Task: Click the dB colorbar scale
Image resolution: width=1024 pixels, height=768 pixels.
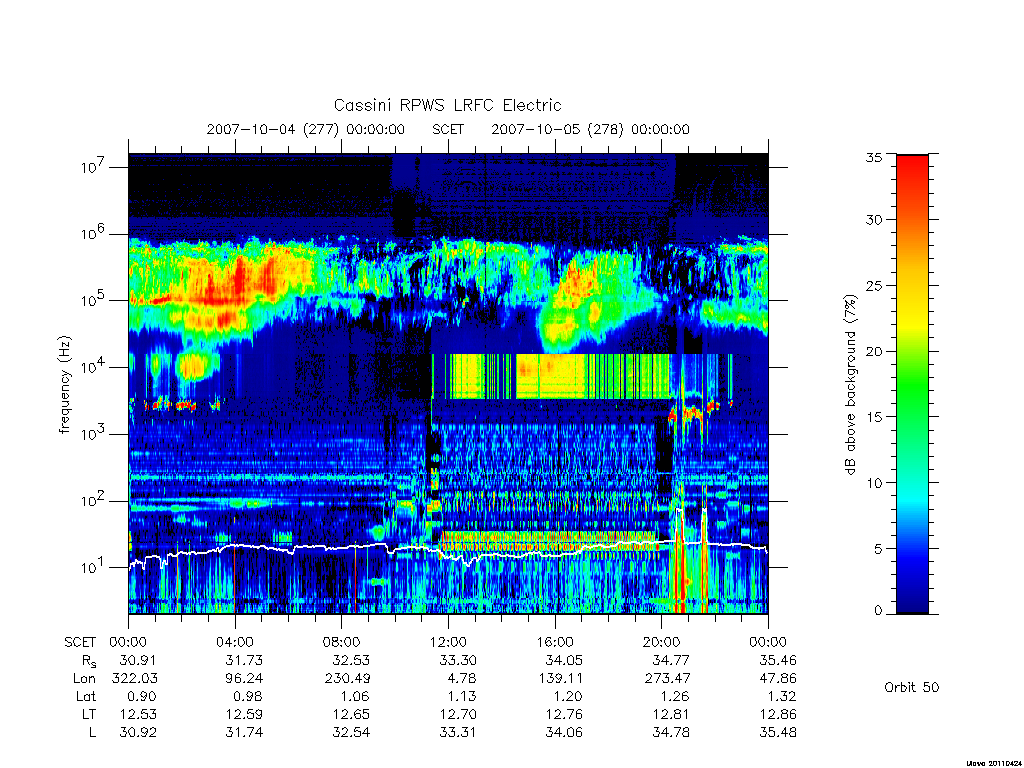Action: coord(912,384)
